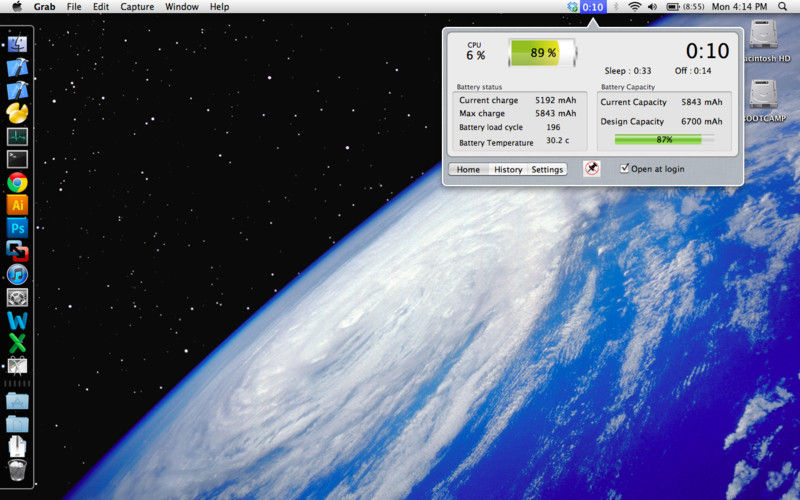Launch Activity Monitor from the Dock
800x500 pixels.
point(17,137)
